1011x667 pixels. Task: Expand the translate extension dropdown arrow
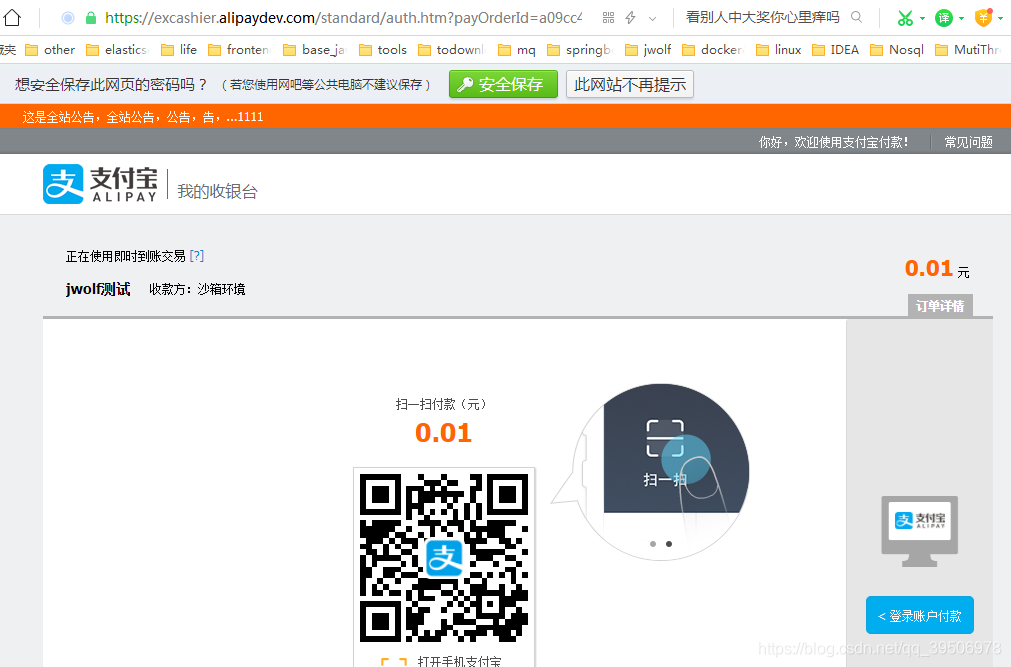(961, 19)
